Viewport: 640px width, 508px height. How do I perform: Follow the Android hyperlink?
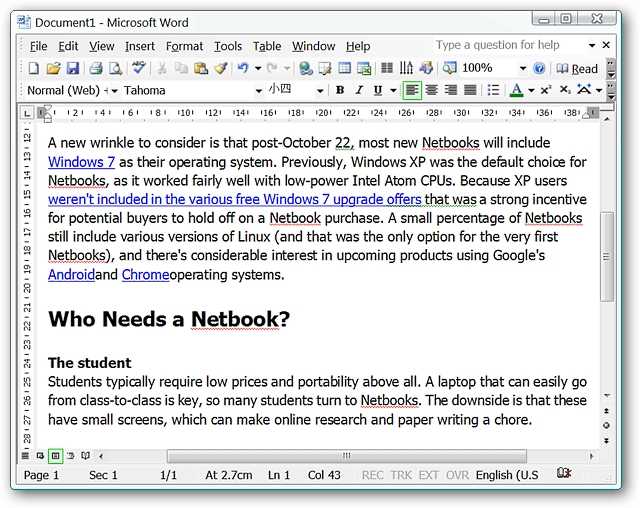[x=71, y=275]
